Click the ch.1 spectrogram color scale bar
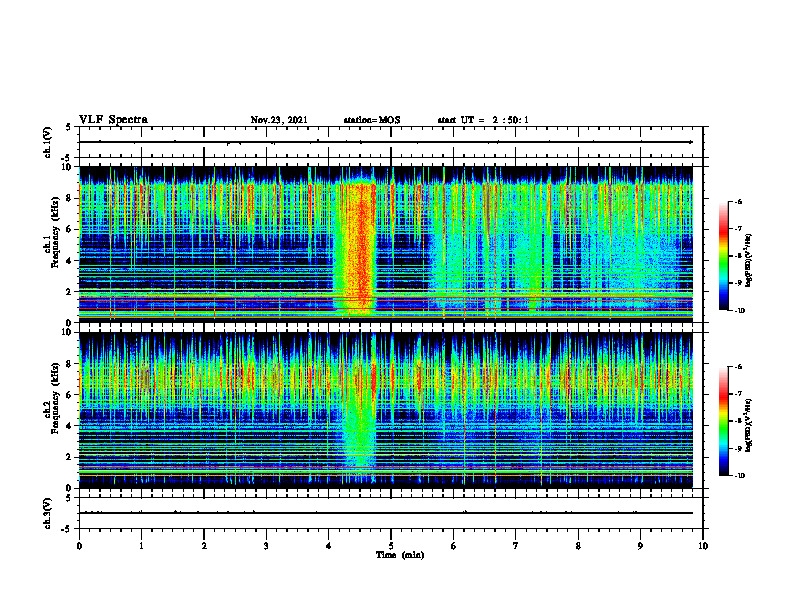The height and width of the screenshot is (612, 792). click(724, 256)
